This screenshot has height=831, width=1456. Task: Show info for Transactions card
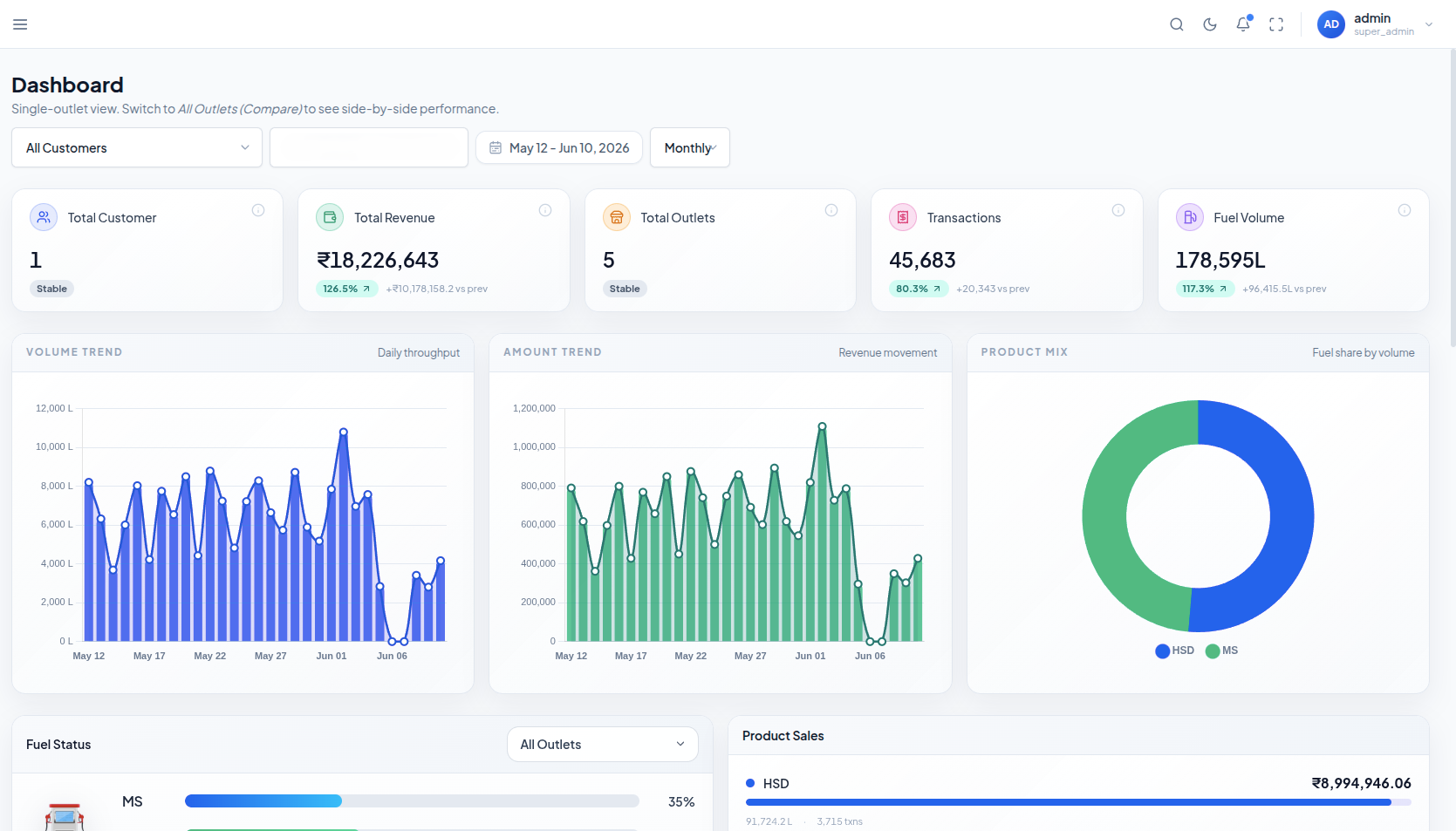click(x=1118, y=210)
